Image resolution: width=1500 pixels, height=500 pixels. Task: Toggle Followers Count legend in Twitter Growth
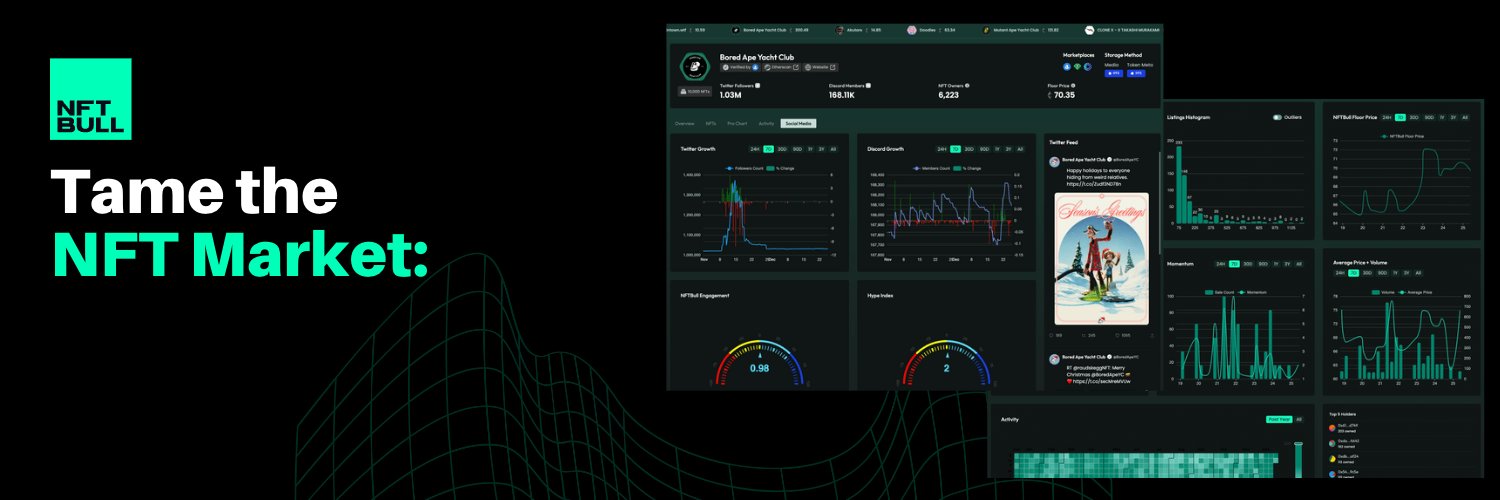[x=743, y=168]
